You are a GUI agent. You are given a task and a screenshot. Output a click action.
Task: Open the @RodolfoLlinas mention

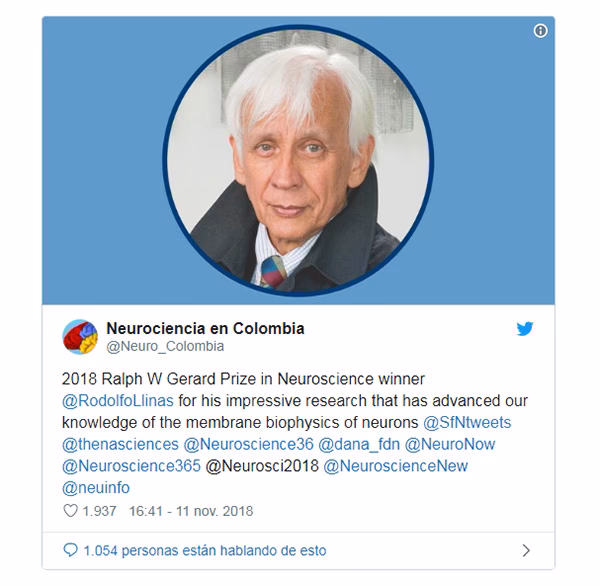pos(118,401)
